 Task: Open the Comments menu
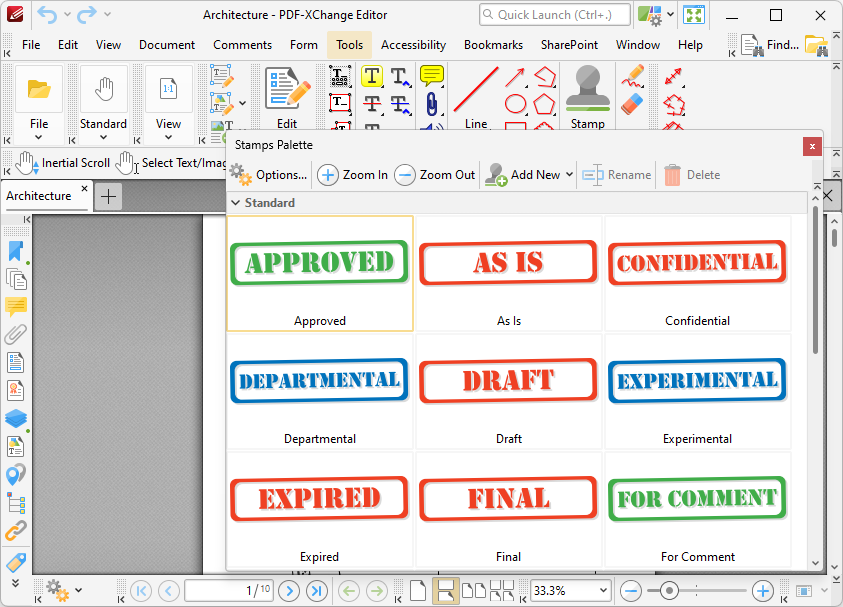242,44
